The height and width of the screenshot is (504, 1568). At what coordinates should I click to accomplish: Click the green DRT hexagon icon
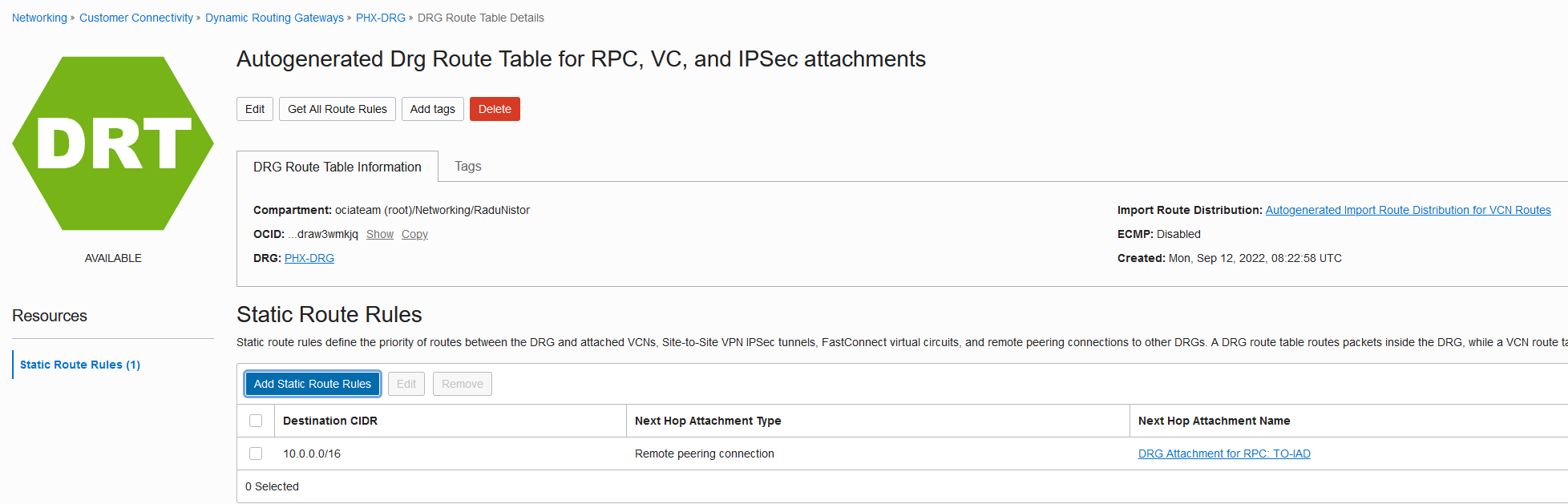point(113,143)
